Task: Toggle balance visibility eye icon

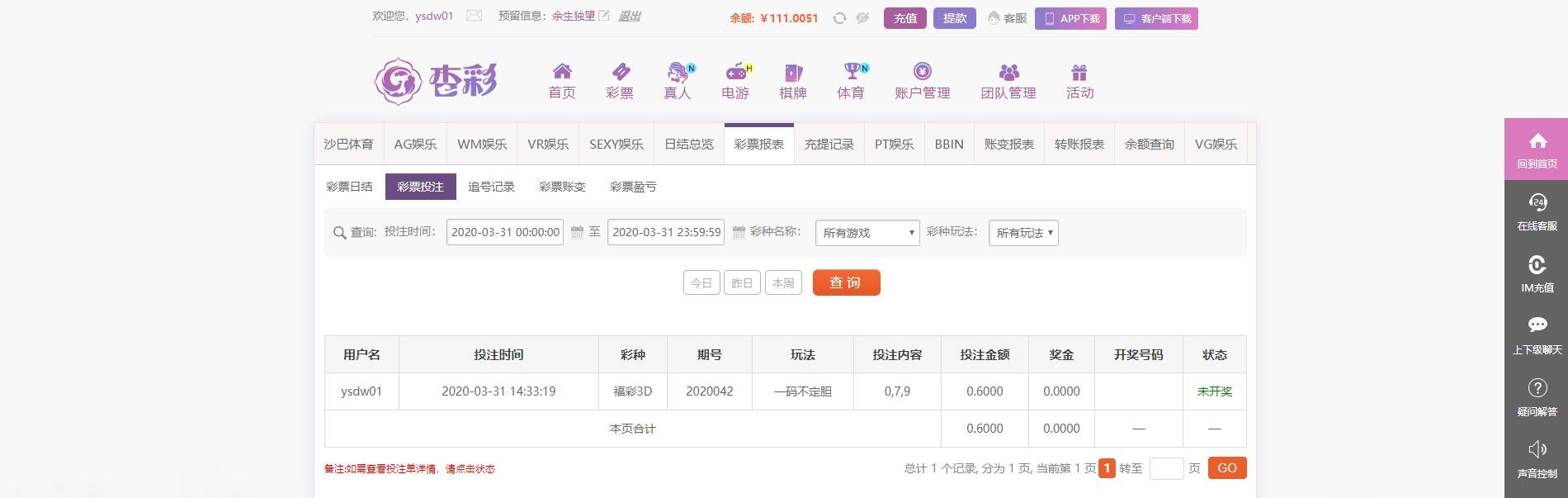Action: coord(862,18)
